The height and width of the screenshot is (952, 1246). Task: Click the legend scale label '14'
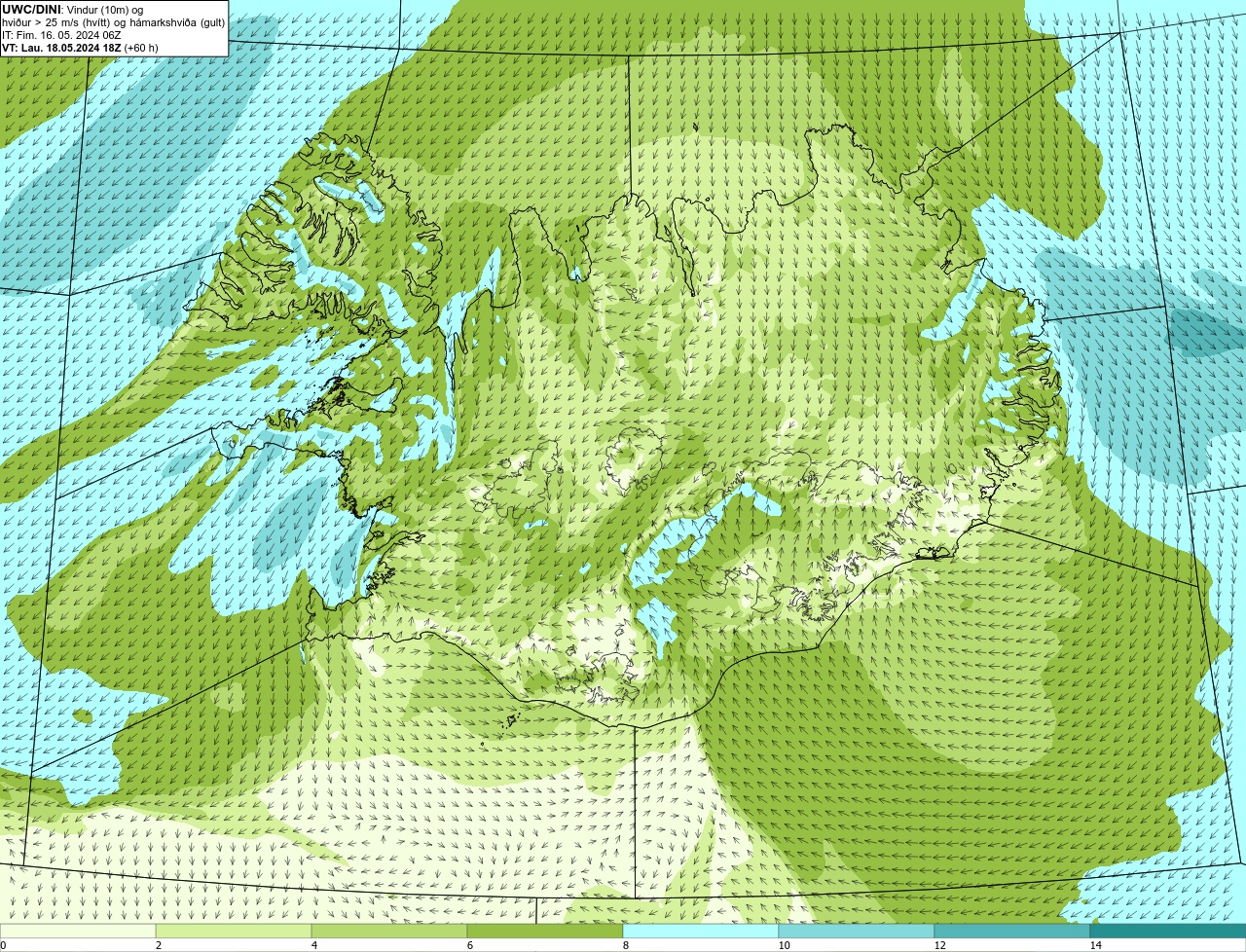point(1095,945)
